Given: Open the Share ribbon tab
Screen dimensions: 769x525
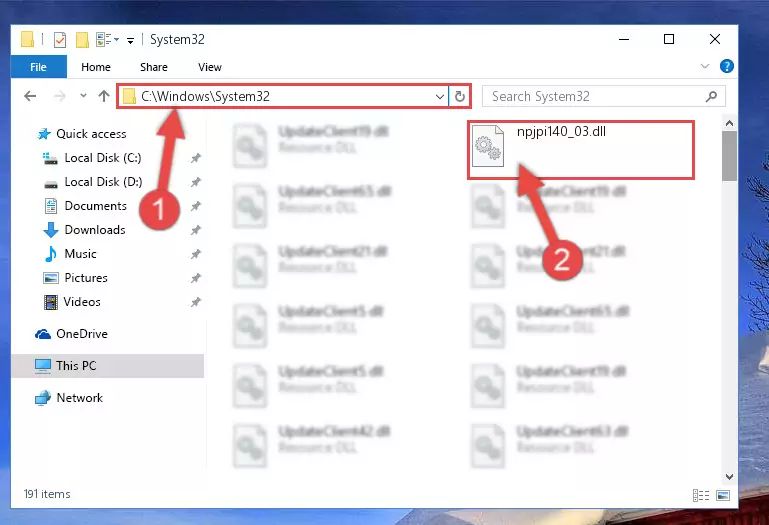Looking at the screenshot, I should pos(154,67).
